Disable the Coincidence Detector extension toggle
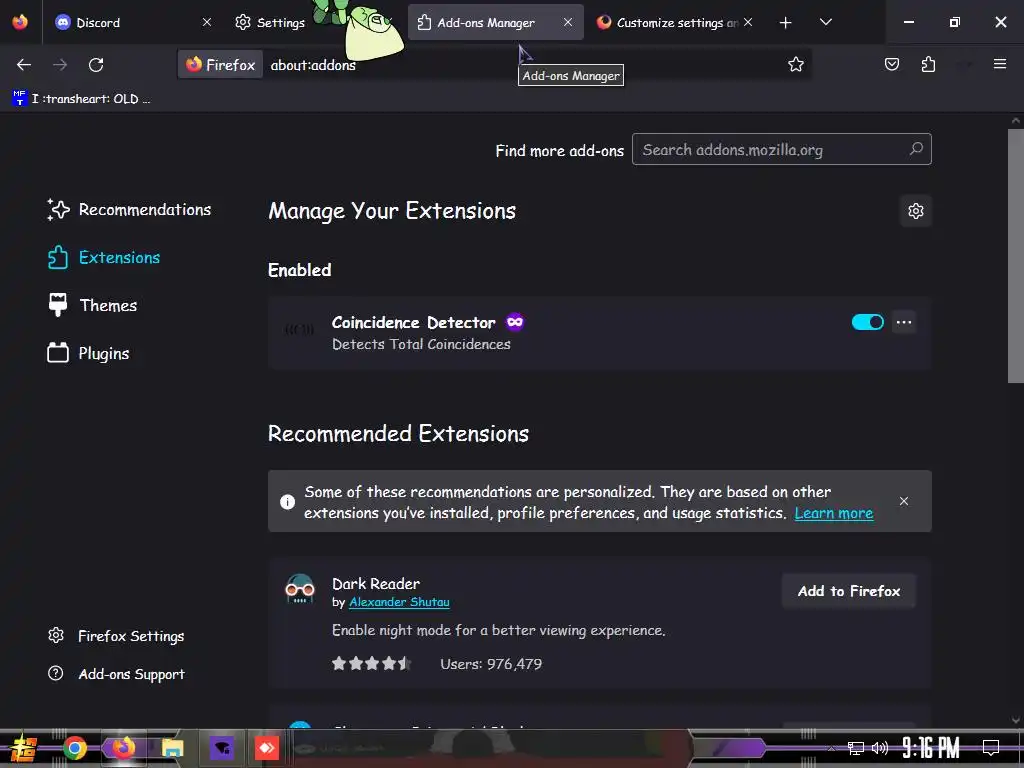Image resolution: width=1024 pixels, height=768 pixels. (x=867, y=322)
